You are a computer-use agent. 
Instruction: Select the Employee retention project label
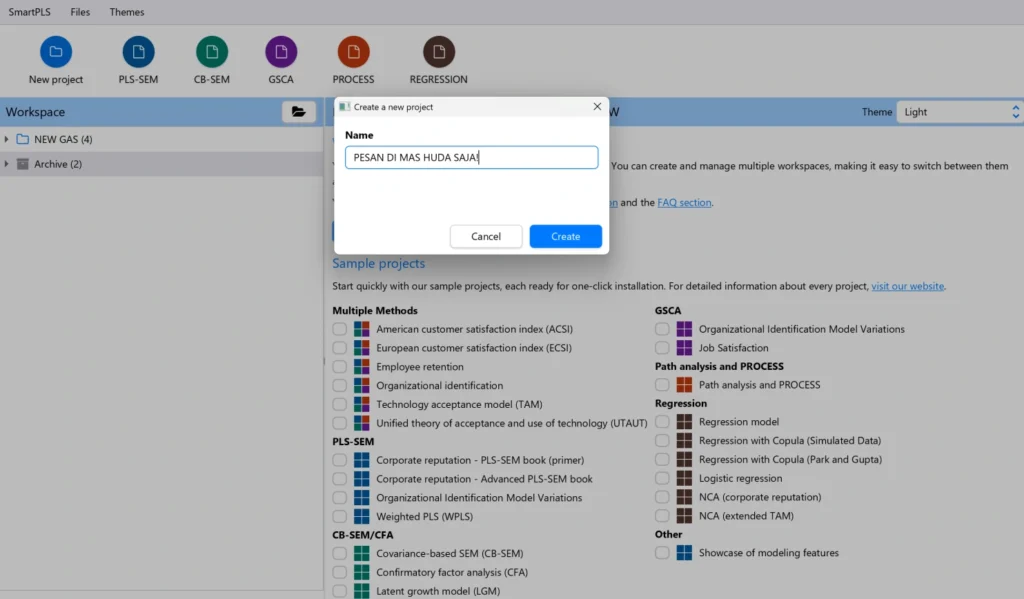(420, 367)
